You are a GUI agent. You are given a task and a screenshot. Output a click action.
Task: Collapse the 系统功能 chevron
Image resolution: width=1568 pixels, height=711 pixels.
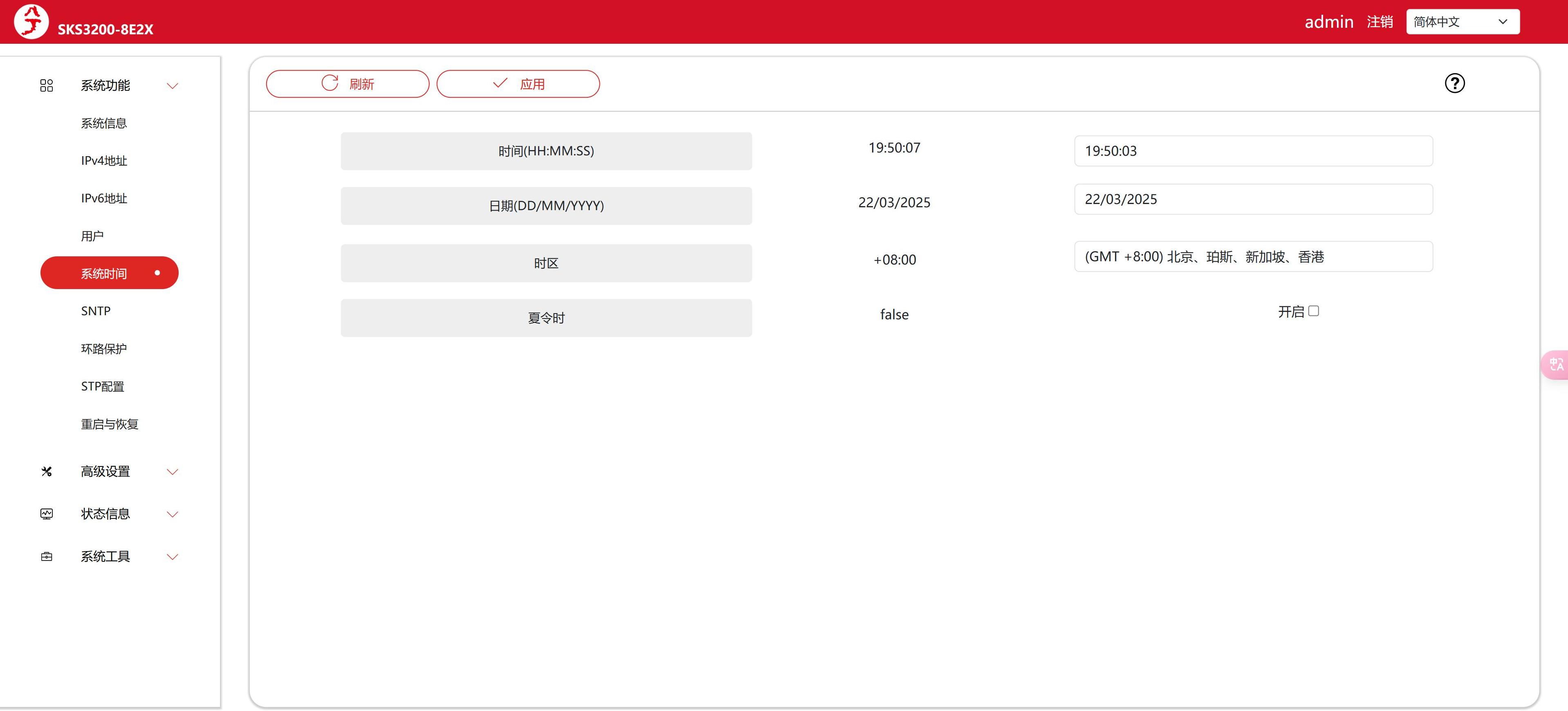point(172,86)
